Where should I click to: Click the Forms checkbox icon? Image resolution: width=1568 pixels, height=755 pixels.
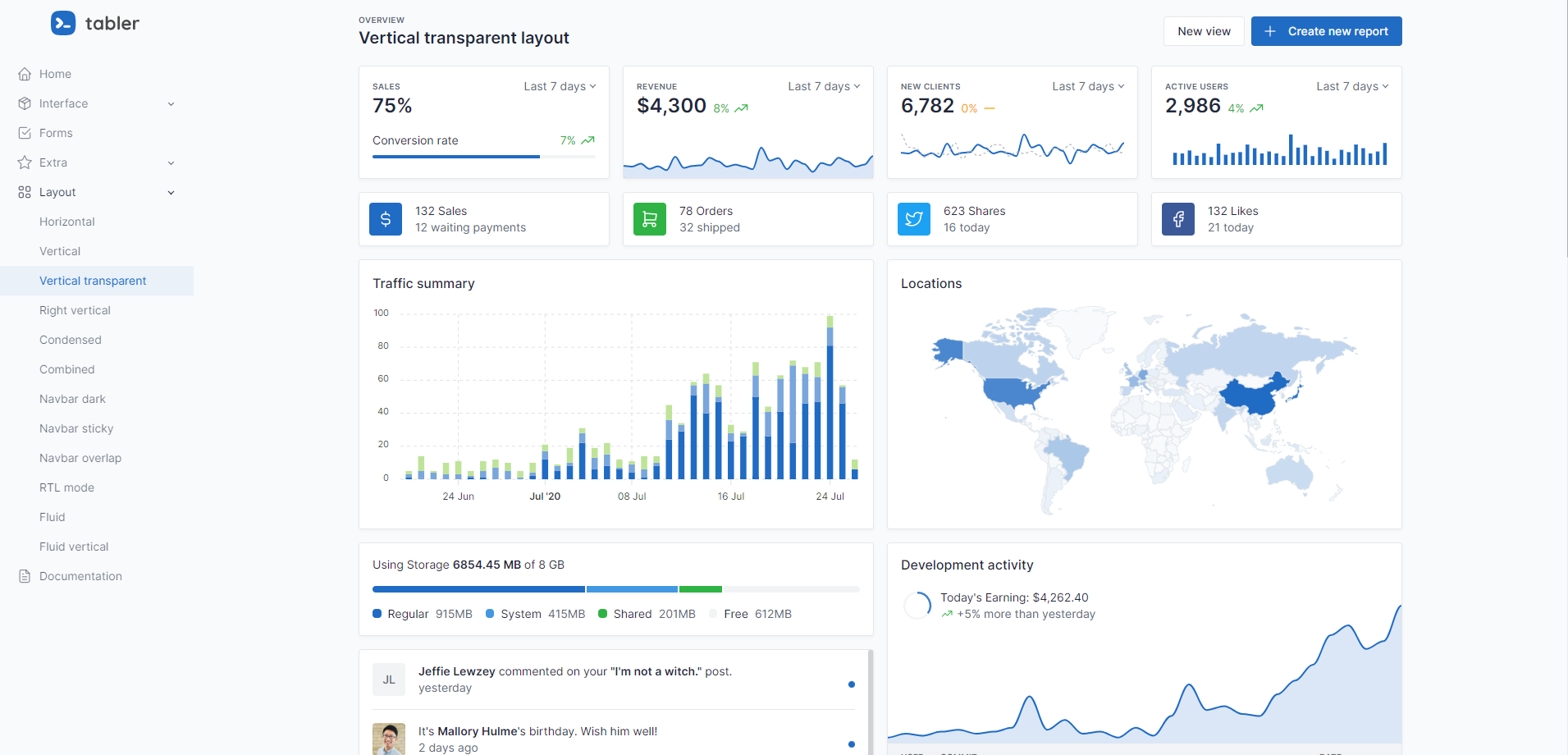[25, 133]
